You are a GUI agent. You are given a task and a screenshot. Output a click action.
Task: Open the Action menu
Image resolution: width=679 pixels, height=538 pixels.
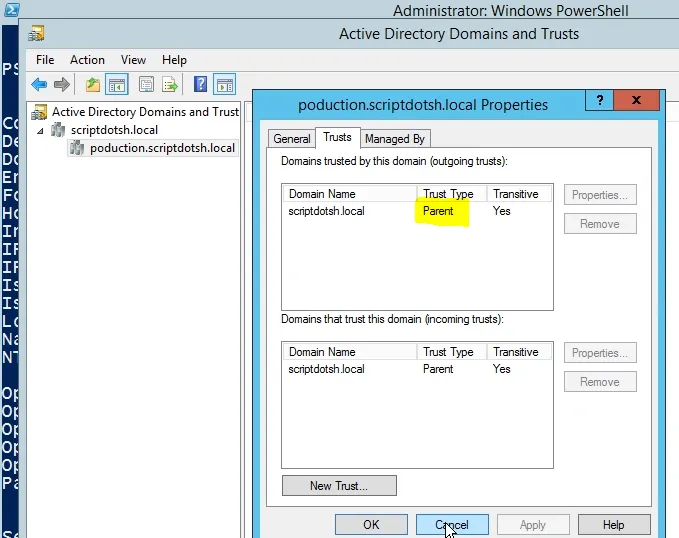[87, 60]
